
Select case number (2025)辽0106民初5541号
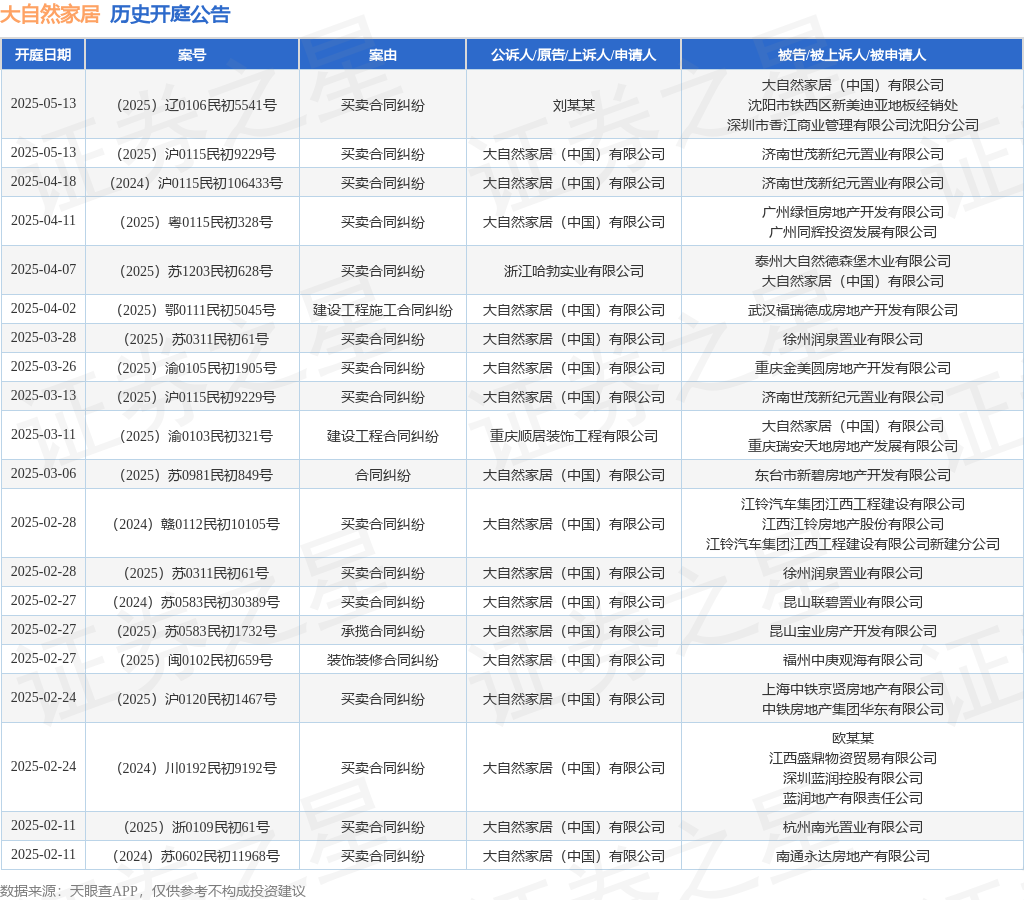click(x=196, y=105)
